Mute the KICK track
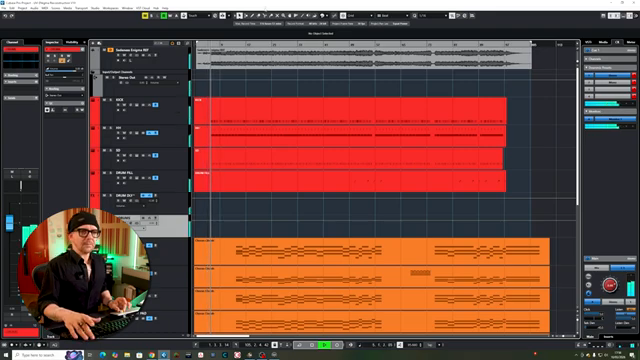The height and width of the screenshot is (360, 640). pyautogui.click(x=104, y=100)
